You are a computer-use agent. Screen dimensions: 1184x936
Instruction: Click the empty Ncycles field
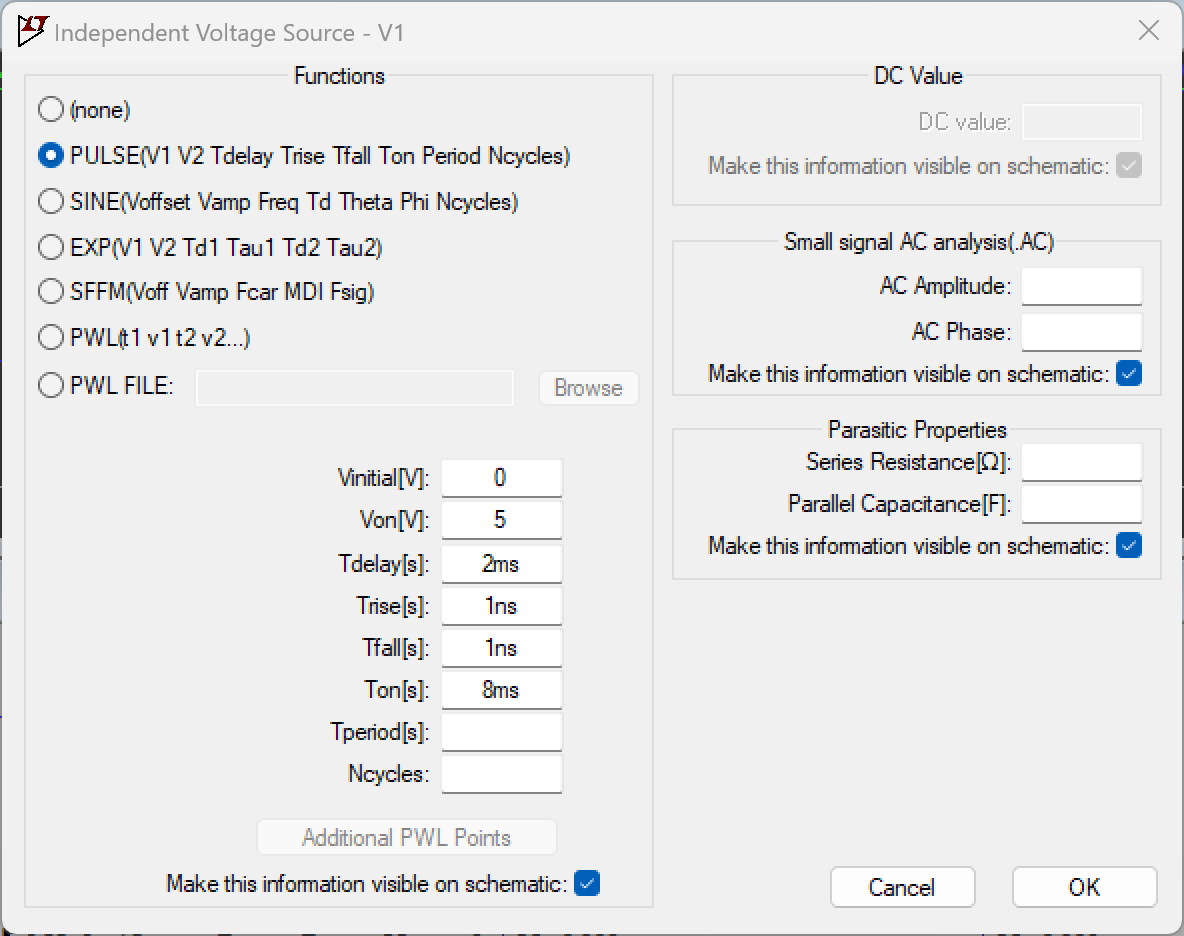[x=501, y=774]
